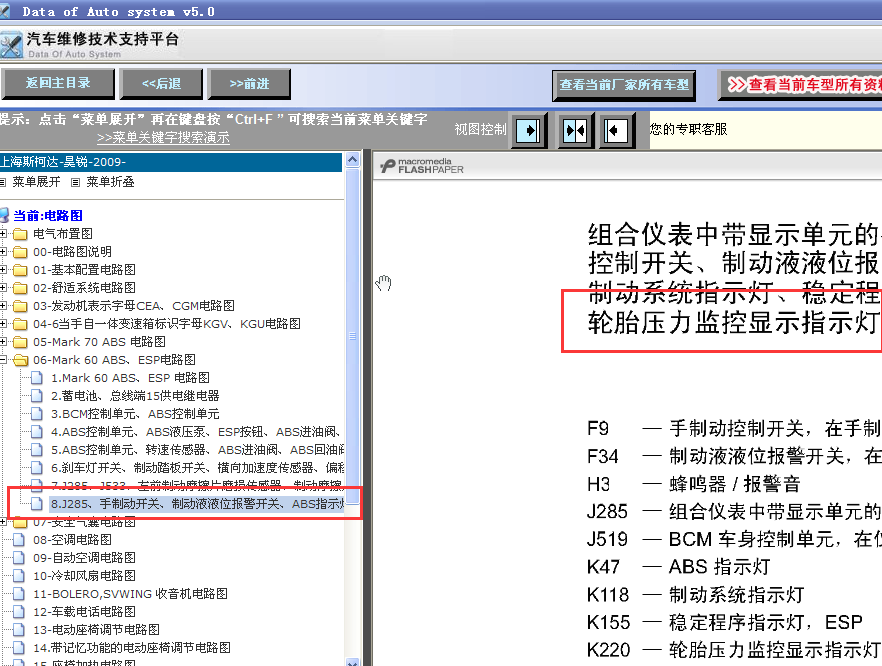Select the 上海斯柯达-昊锐-2009- header
Image resolution: width=882 pixels, height=666 pixels.
coord(171,162)
